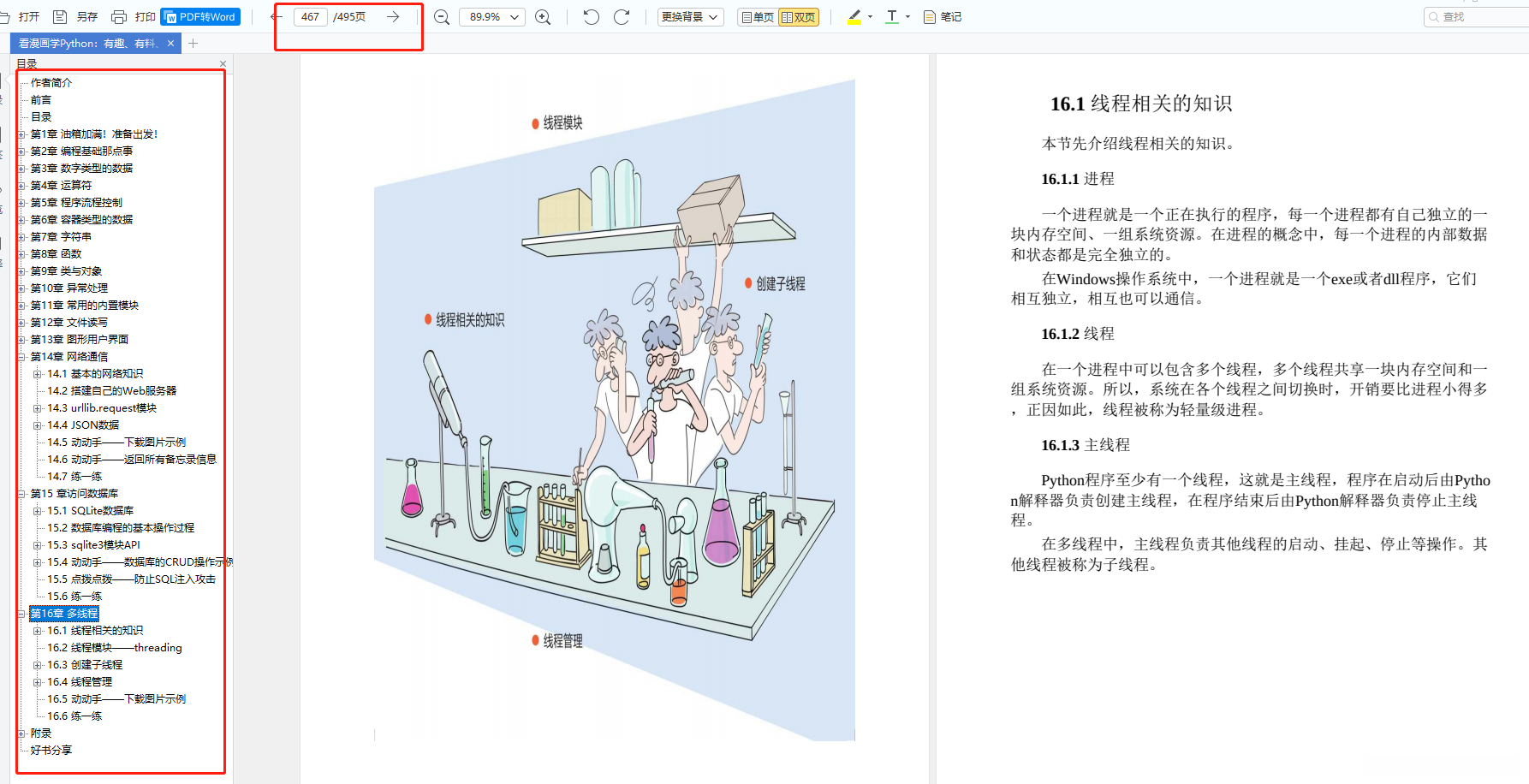This screenshot has height=784, width=1529.
Task: Jump to 第11章 常用的内置模块
Action: (85, 306)
